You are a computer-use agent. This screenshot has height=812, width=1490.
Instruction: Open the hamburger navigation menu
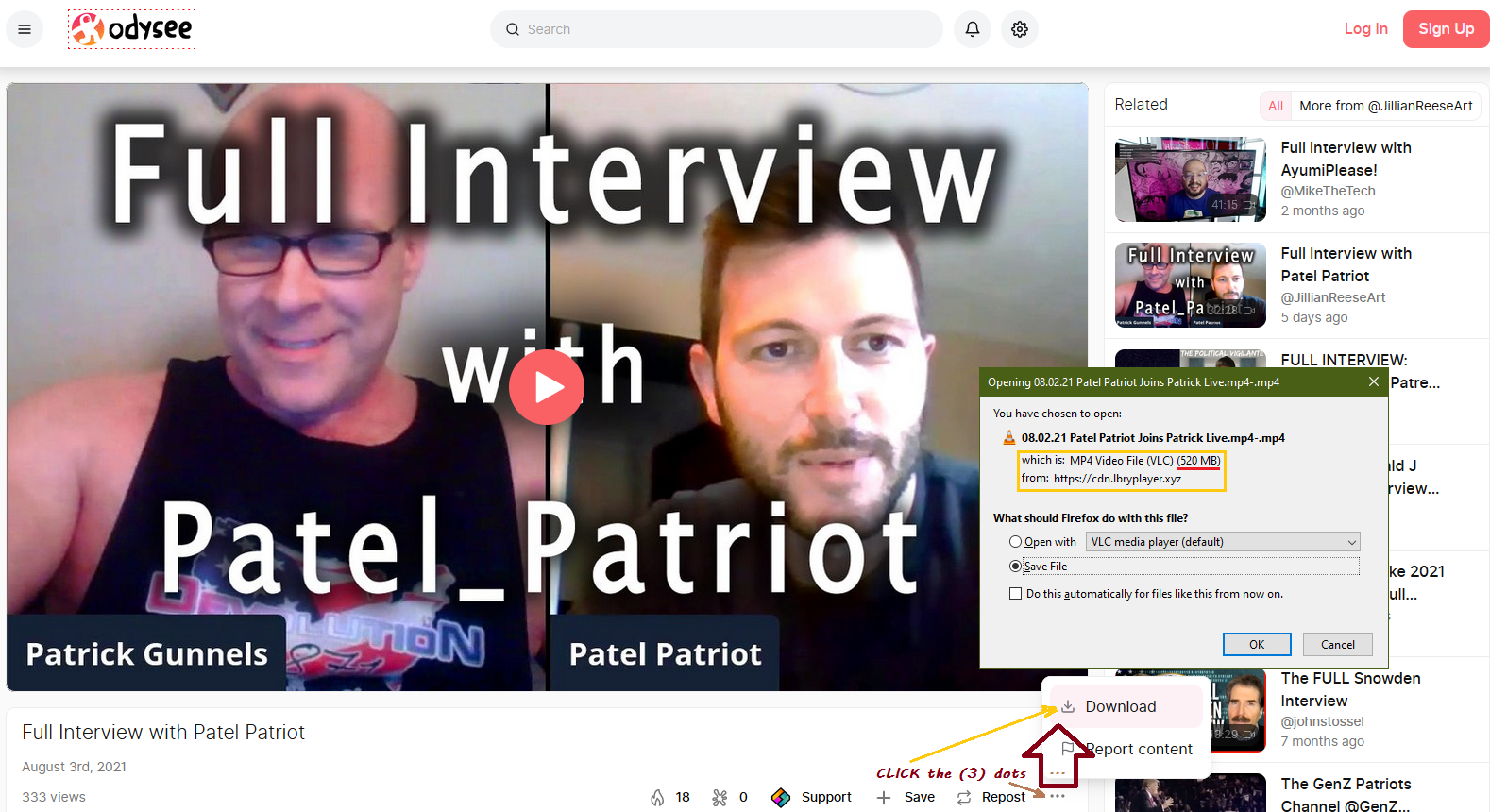pos(25,29)
